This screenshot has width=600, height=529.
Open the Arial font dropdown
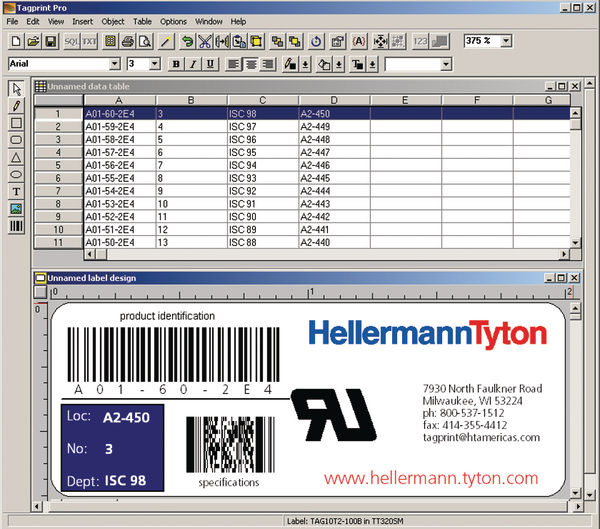[115, 64]
